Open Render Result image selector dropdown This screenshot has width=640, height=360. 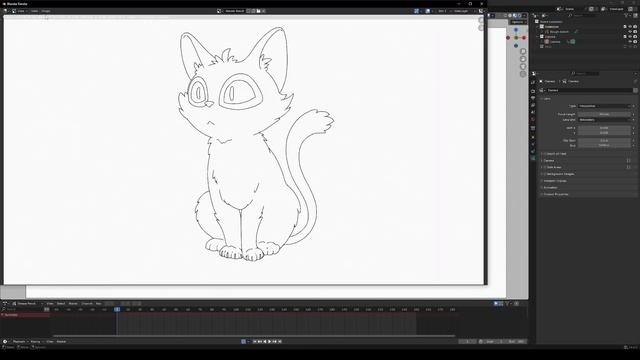pos(219,11)
